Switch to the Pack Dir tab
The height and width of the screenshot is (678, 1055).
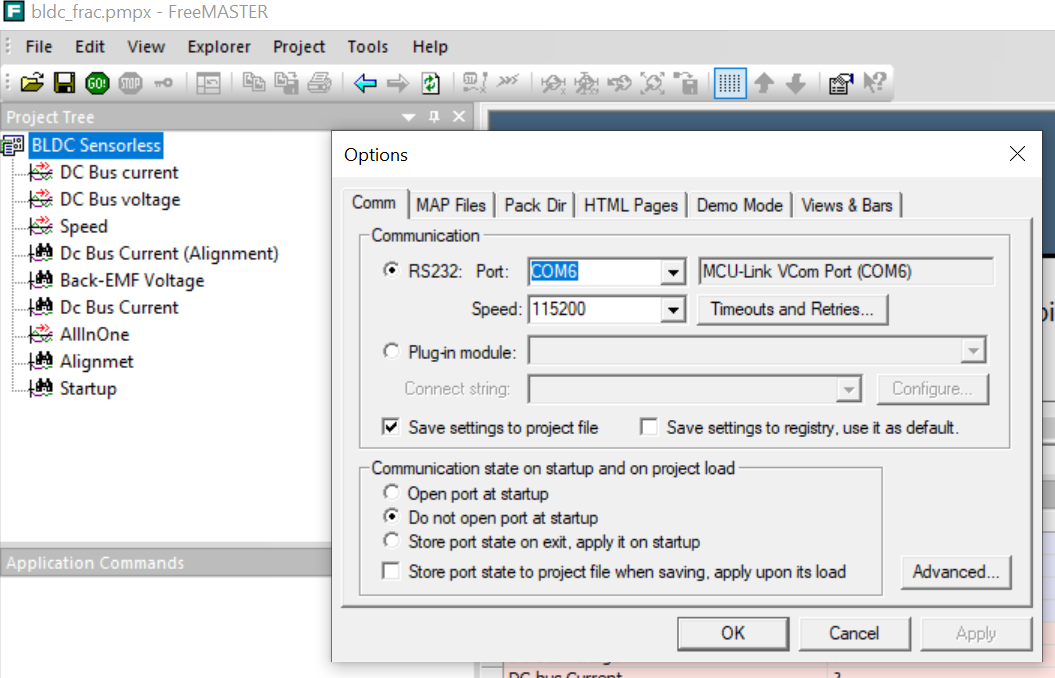535,205
